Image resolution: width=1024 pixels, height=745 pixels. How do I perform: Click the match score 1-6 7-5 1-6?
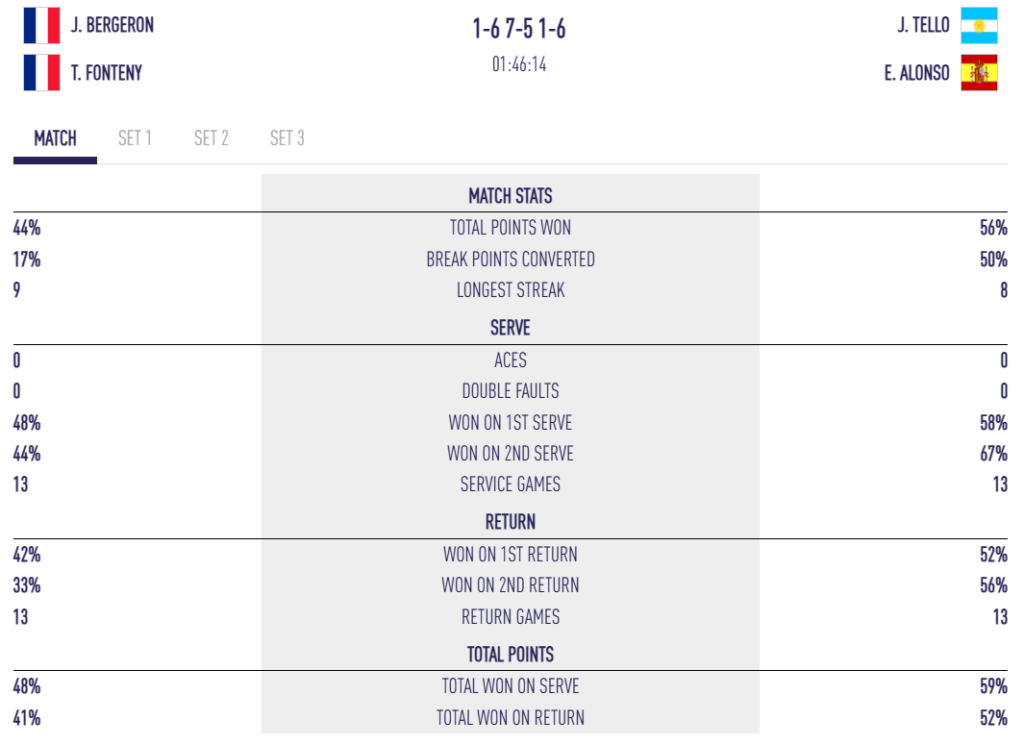[x=519, y=29]
